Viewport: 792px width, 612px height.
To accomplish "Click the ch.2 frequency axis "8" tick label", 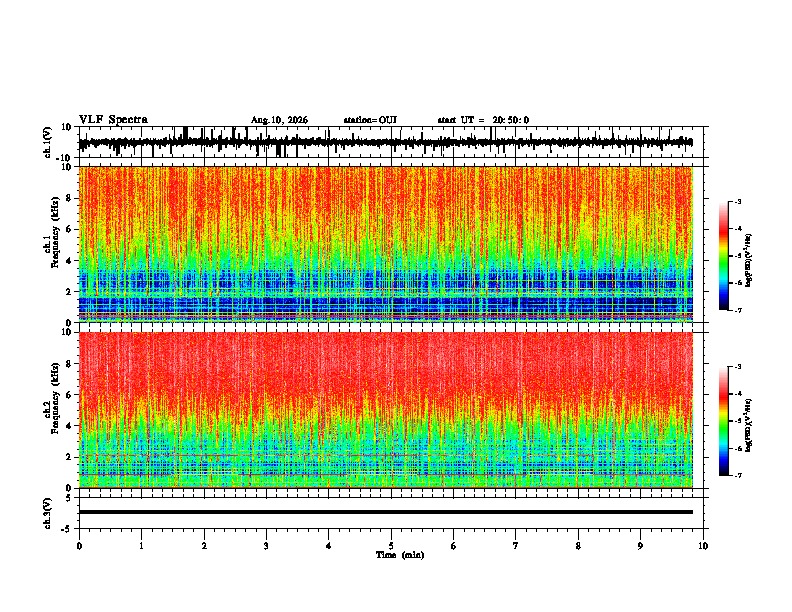I will coord(69,364).
